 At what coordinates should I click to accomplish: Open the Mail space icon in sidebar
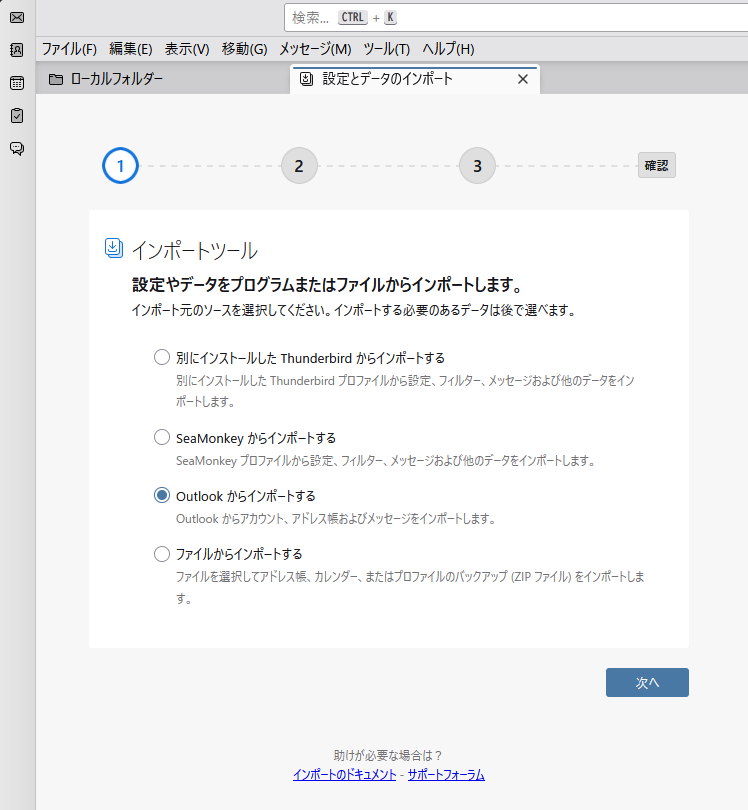[x=17, y=17]
